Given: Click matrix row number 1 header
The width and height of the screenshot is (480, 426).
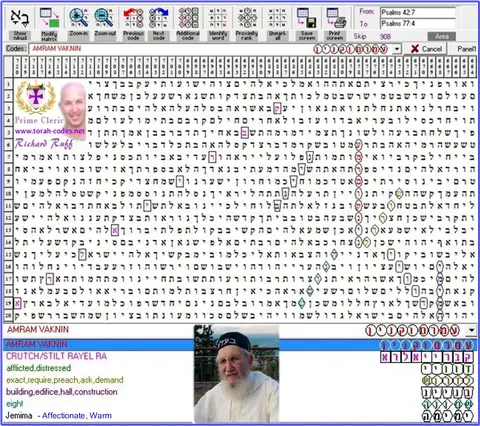Looking at the screenshot, I should coord(8,84).
